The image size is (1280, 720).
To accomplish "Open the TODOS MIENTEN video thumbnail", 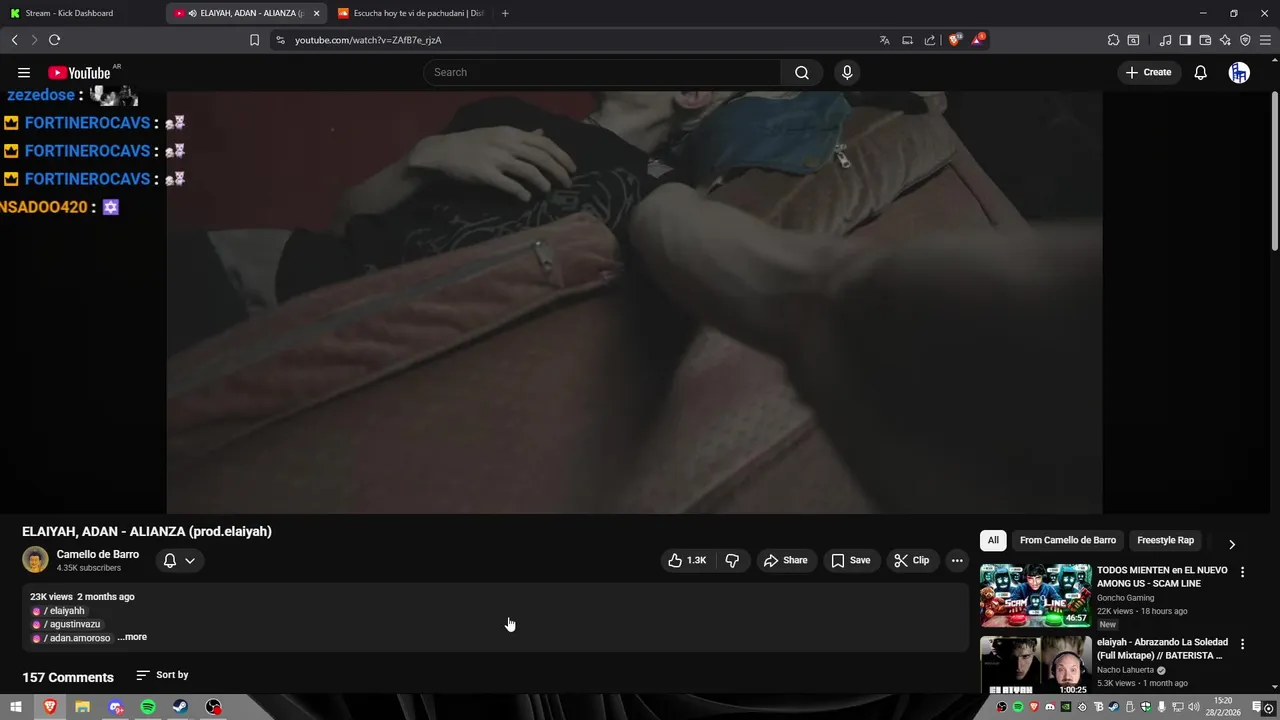I will coord(1035,595).
